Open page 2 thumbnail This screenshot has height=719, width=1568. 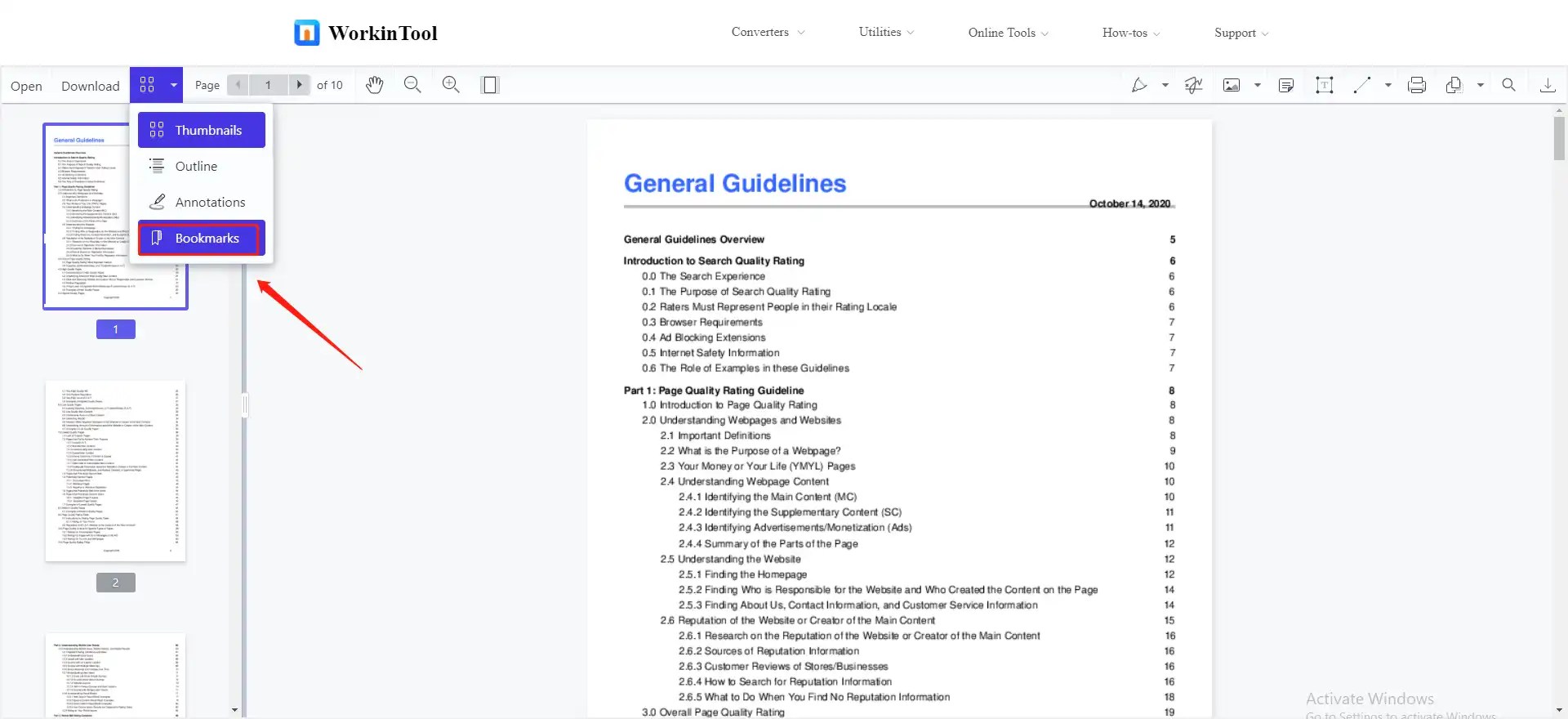[x=115, y=471]
